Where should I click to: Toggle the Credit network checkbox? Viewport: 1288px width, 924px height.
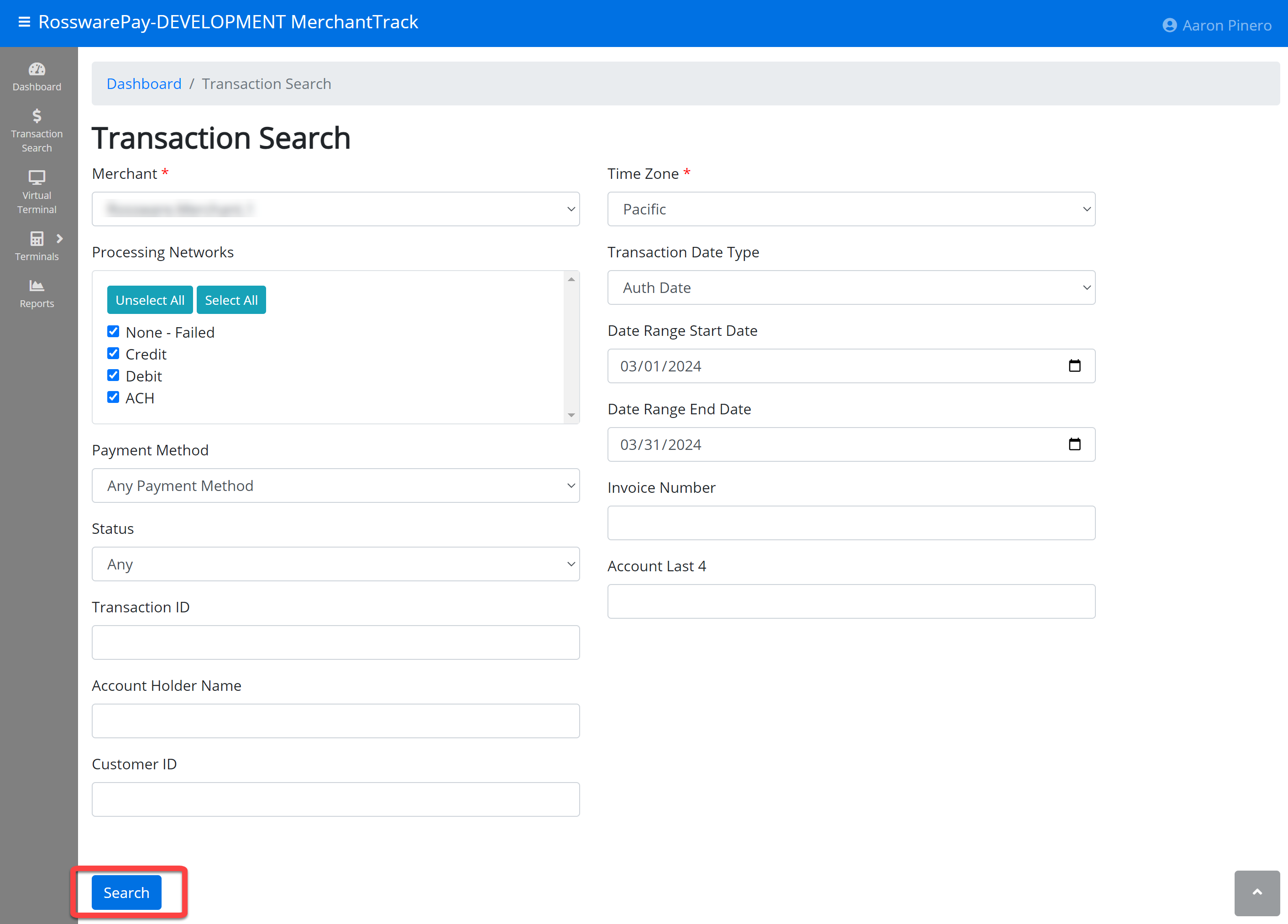[114, 354]
